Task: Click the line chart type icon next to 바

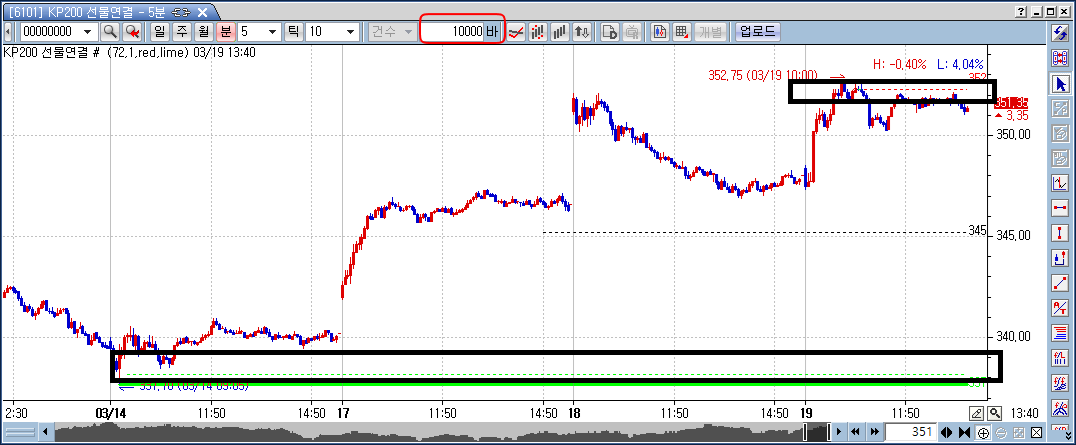Action: pos(516,31)
